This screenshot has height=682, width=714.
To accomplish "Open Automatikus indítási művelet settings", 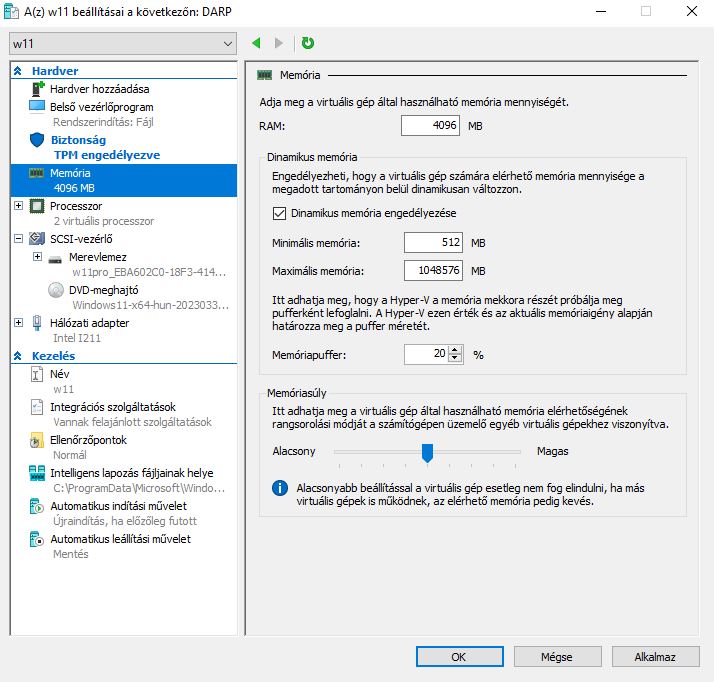I will click(x=120, y=506).
